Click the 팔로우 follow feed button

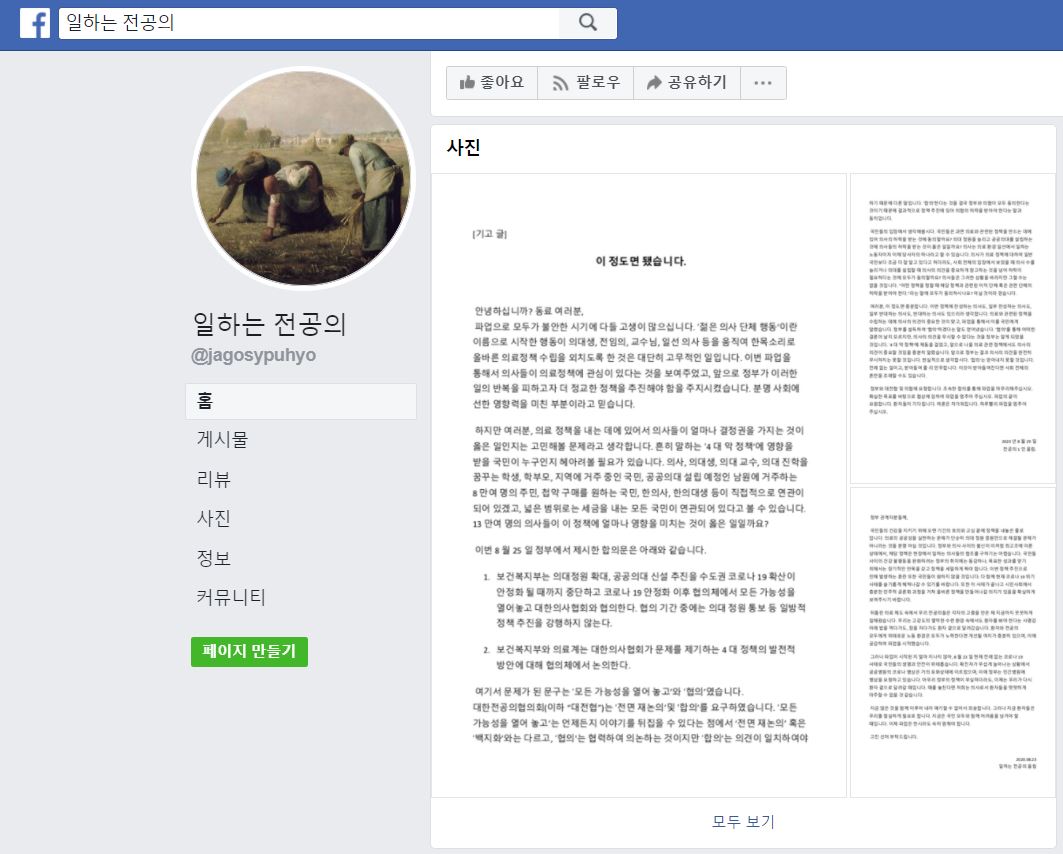coord(586,83)
